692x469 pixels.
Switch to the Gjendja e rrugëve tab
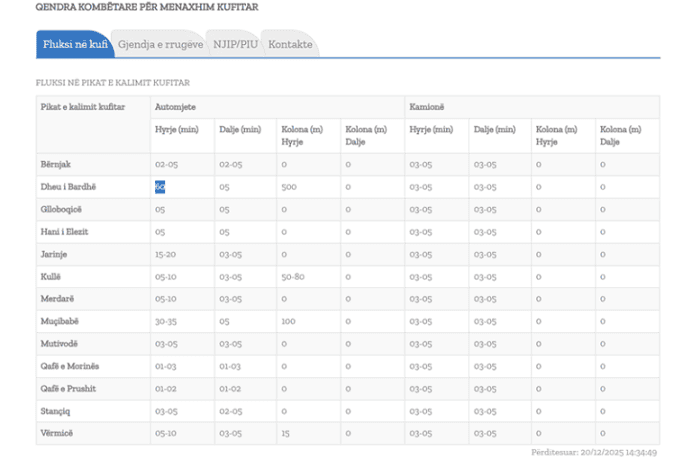click(x=160, y=44)
